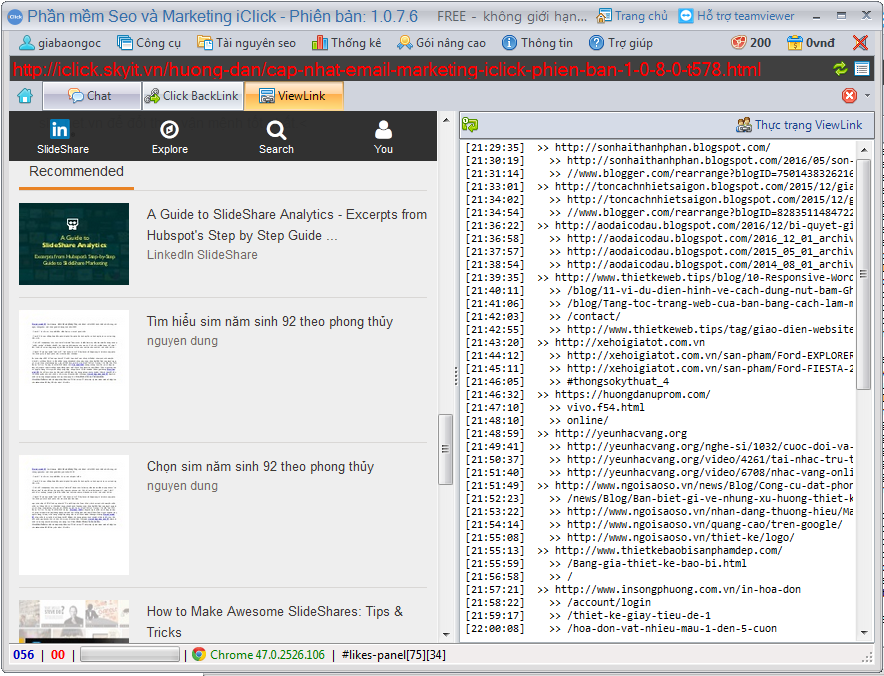The image size is (884, 676).
Task: Open the You profile icon
Action: (383, 129)
